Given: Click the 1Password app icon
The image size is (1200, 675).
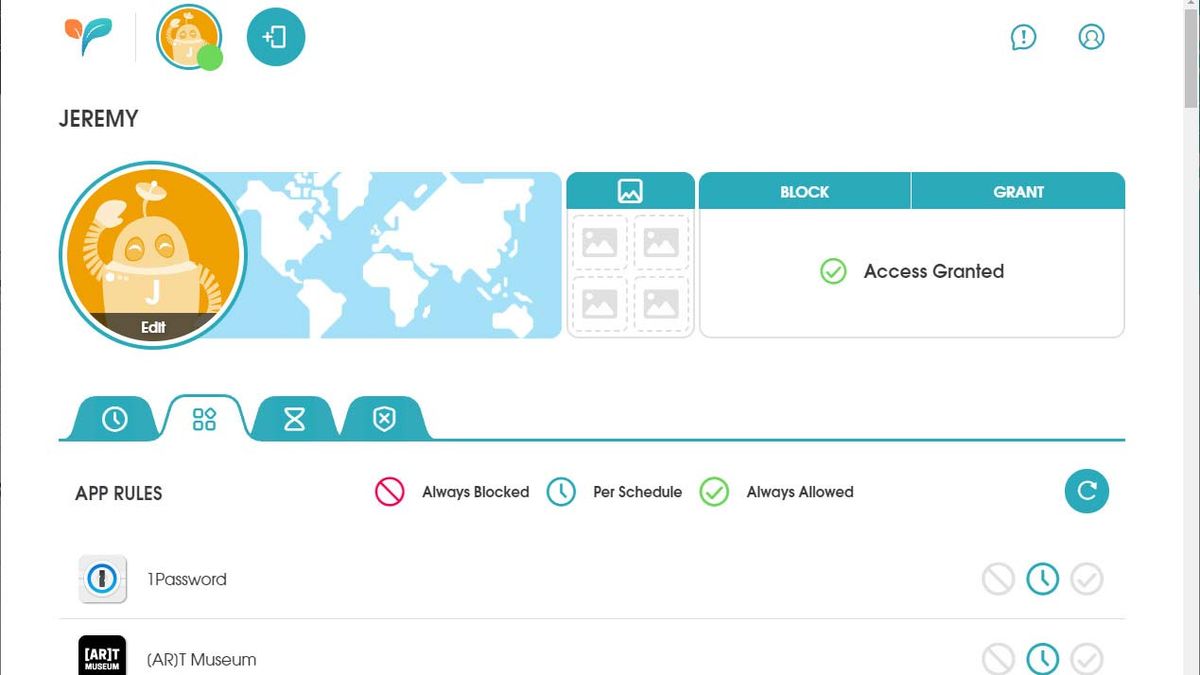Looking at the screenshot, I should [100, 578].
